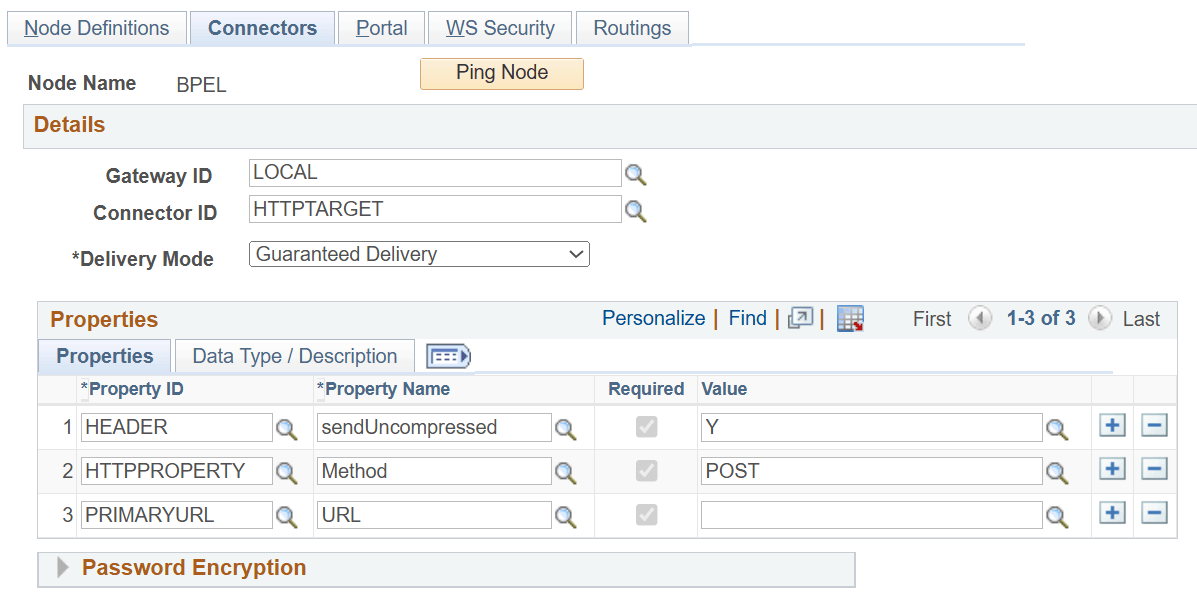Download the Properties grid to Excel
The width and height of the screenshot is (1197, 602).
pyautogui.click(x=850, y=318)
